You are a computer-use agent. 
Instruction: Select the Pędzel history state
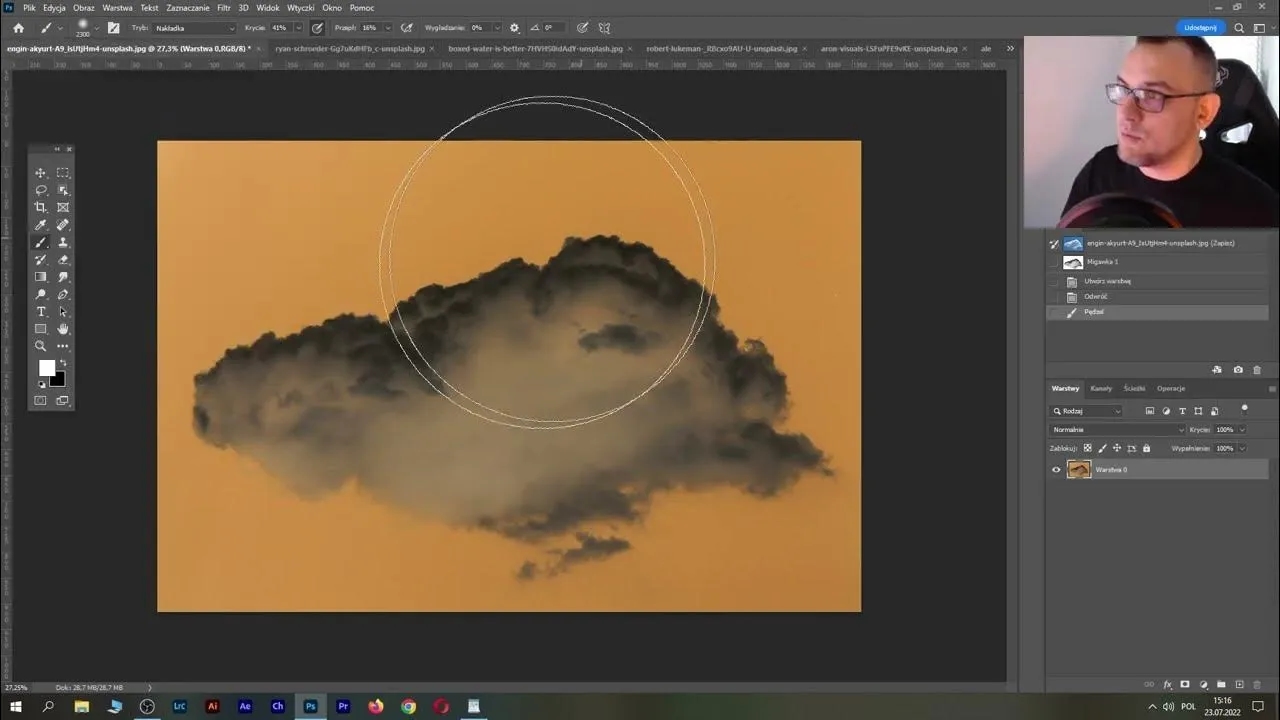(x=1095, y=311)
